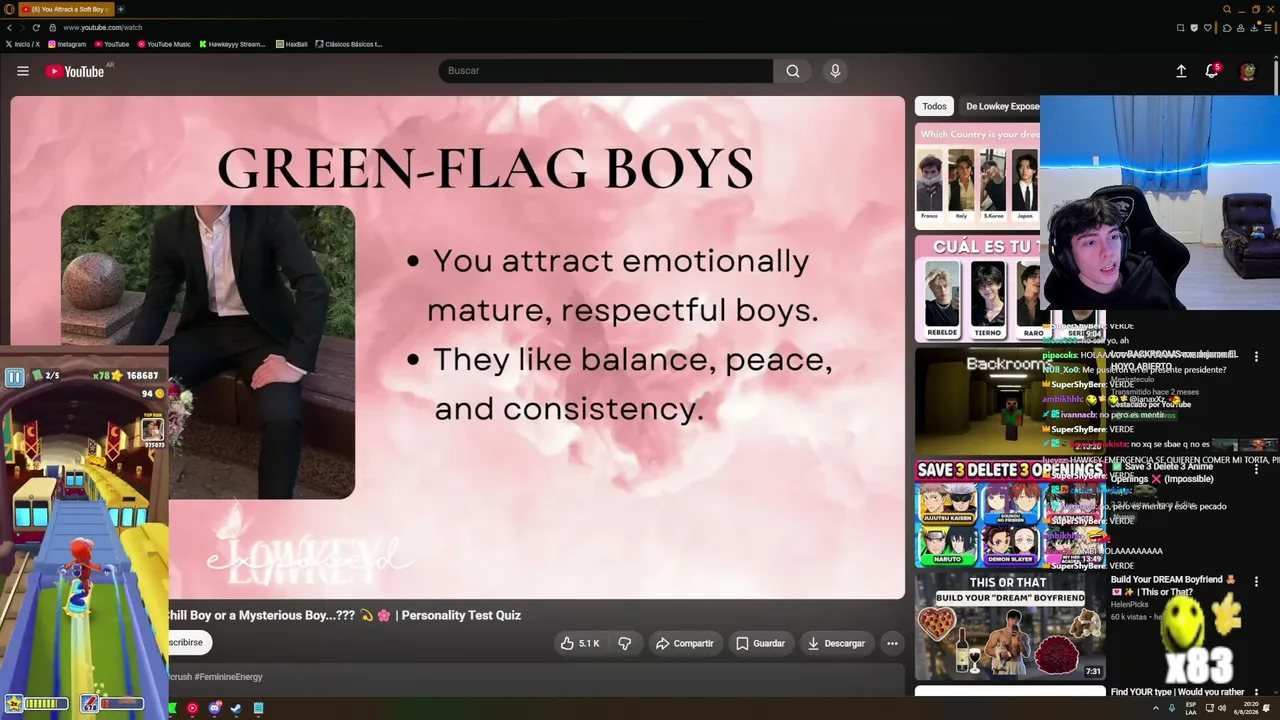Open options for Save 3 Delete 3 video
1280x720 pixels.
click(x=1256, y=468)
